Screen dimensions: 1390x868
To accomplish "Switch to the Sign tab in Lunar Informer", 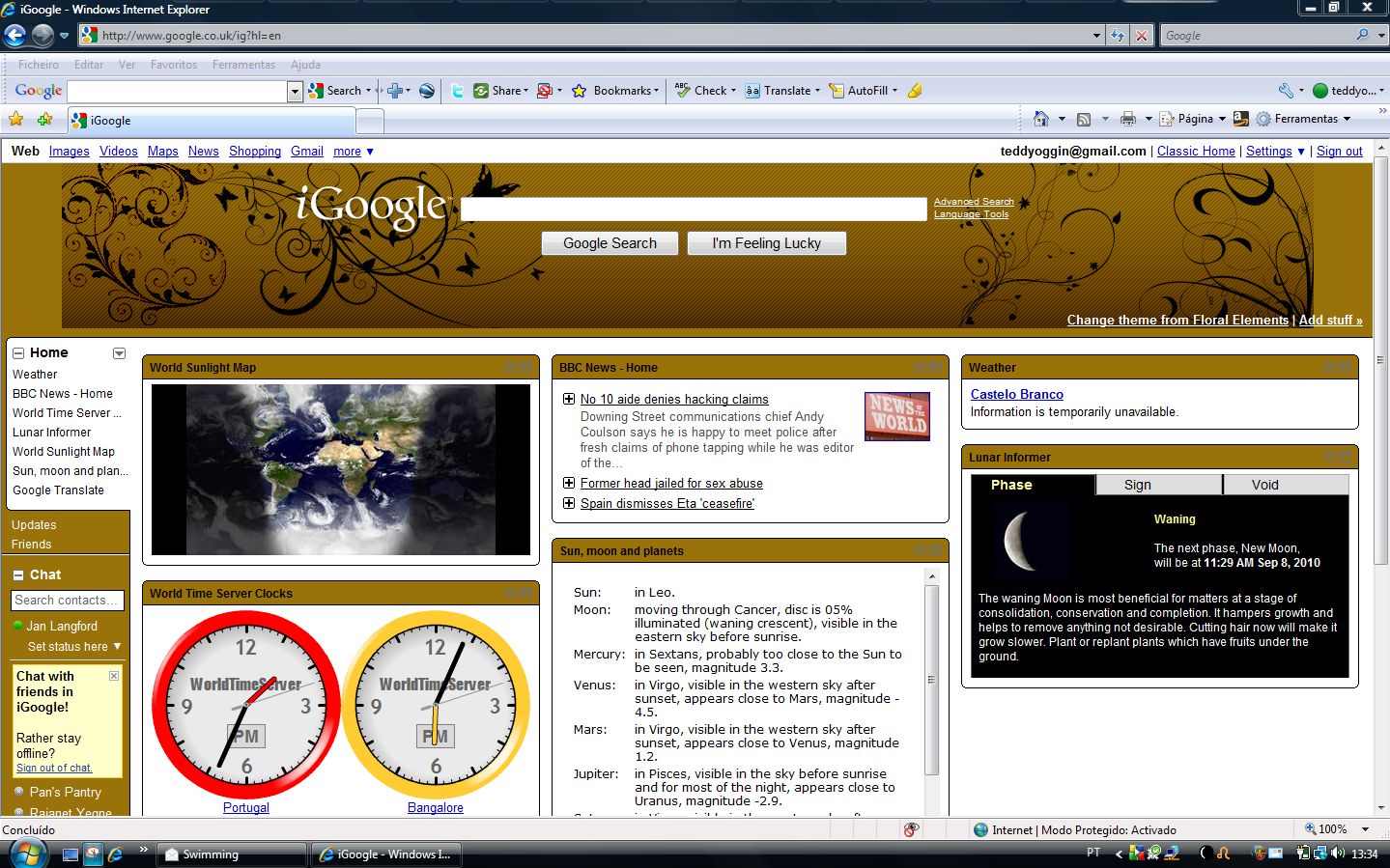I will point(1159,485).
